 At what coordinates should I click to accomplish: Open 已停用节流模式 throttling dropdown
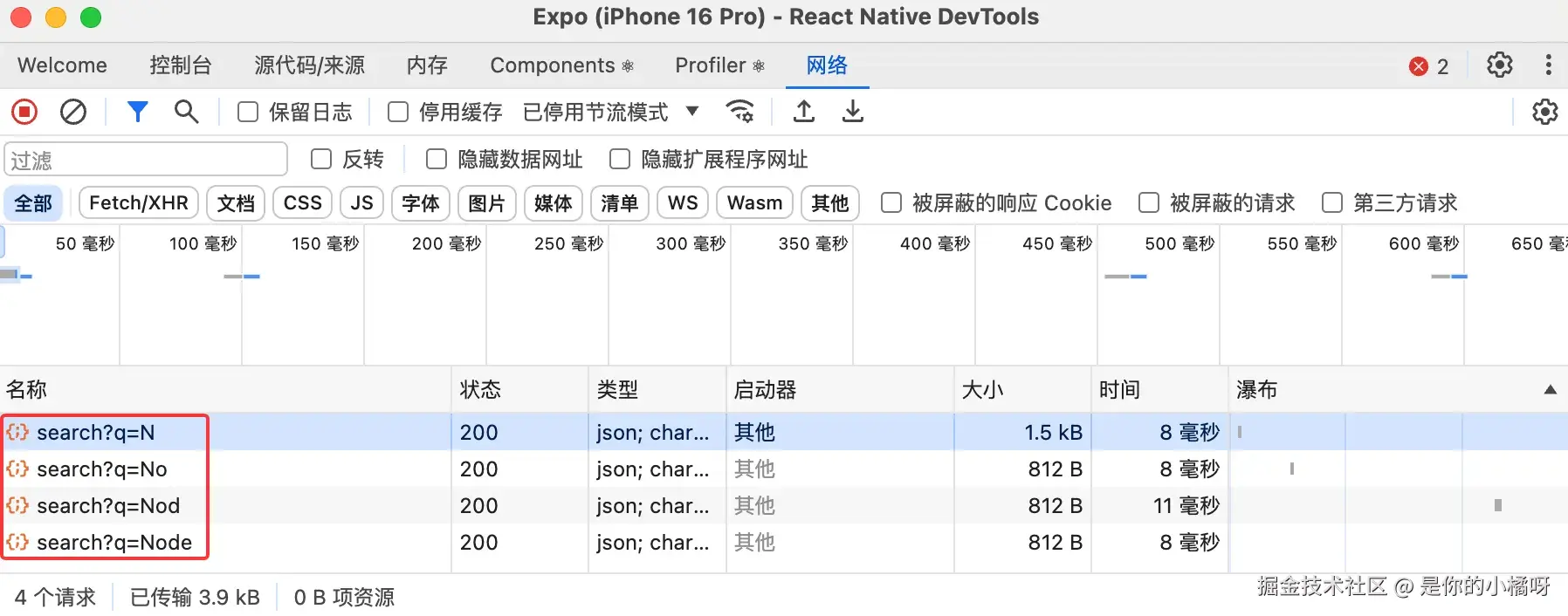(x=611, y=112)
